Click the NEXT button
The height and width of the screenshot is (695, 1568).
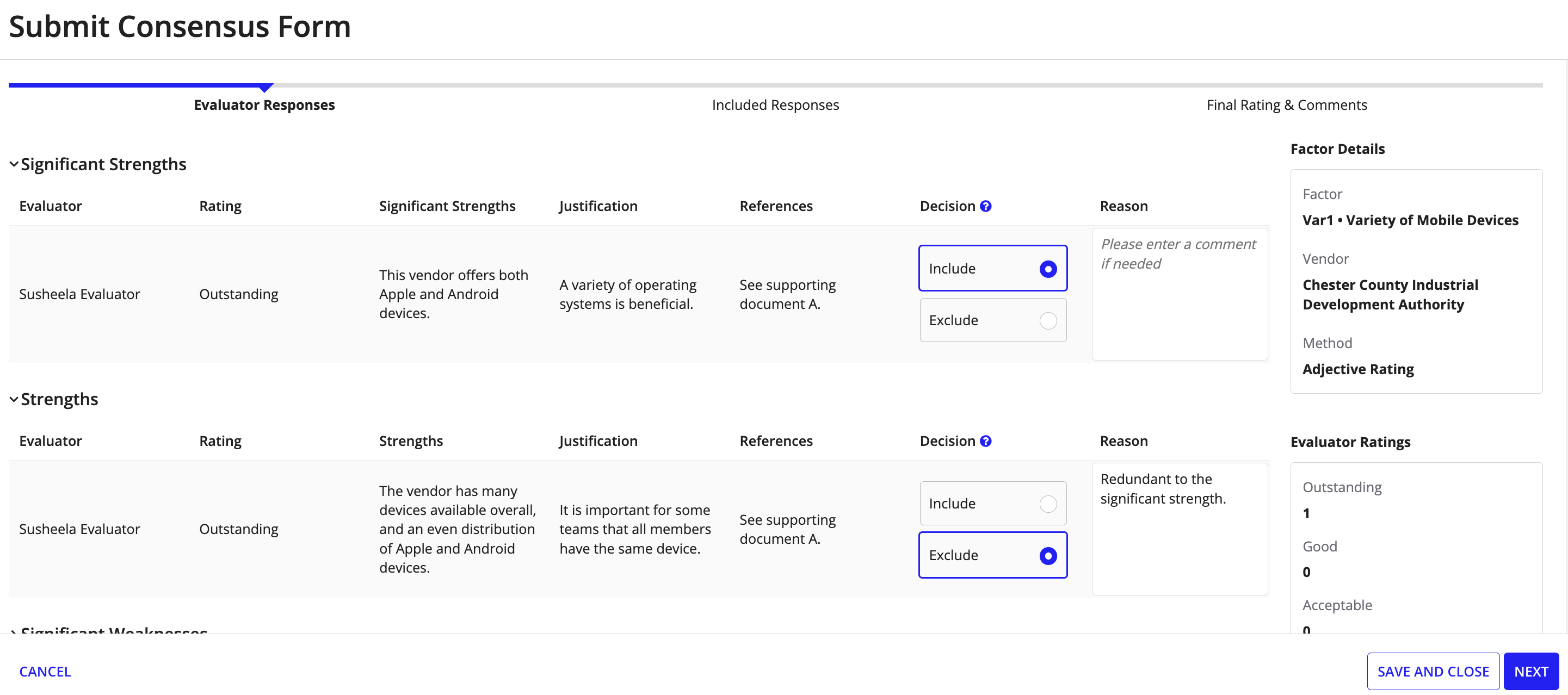[1531, 671]
